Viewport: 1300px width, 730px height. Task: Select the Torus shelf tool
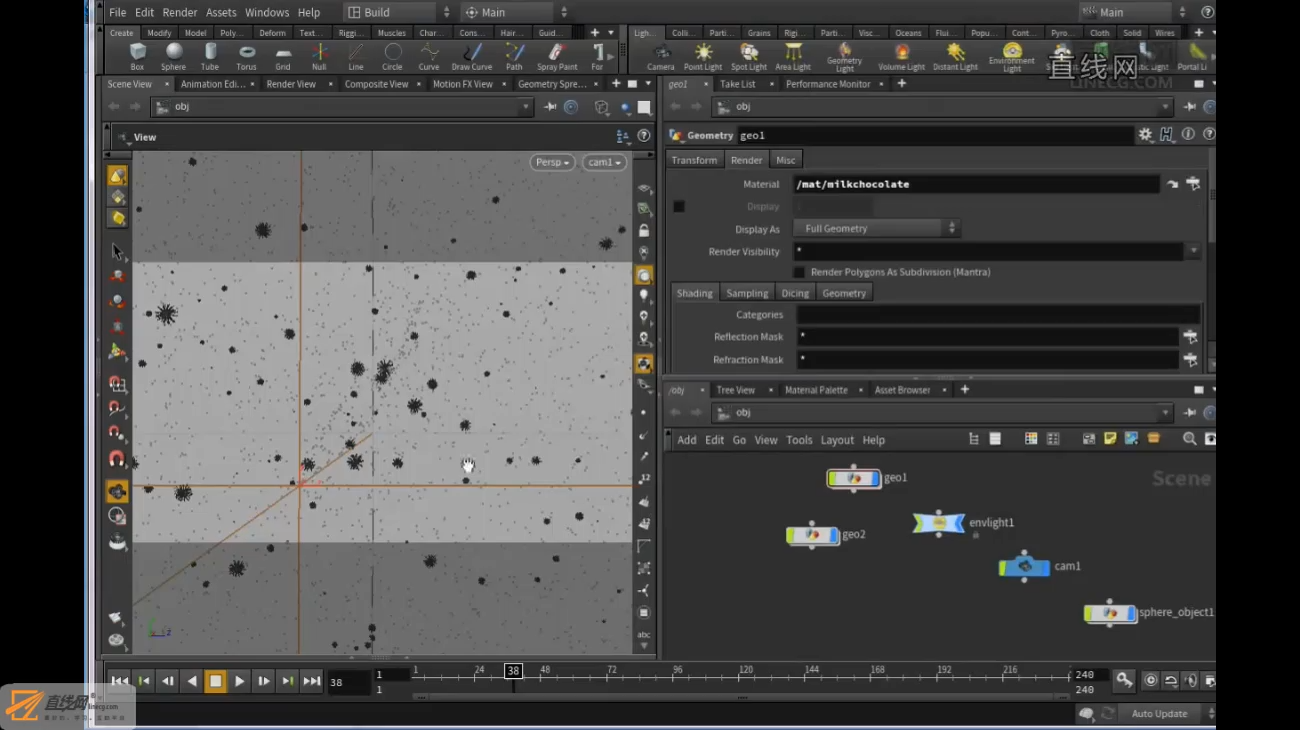click(246, 56)
